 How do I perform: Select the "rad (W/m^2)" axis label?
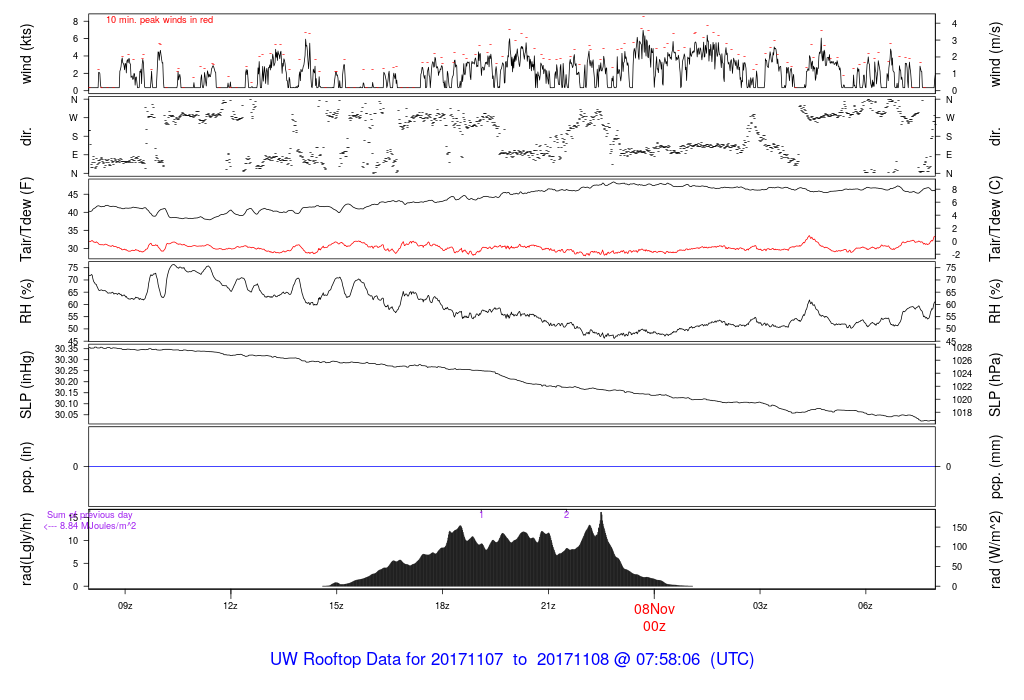click(995, 549)
